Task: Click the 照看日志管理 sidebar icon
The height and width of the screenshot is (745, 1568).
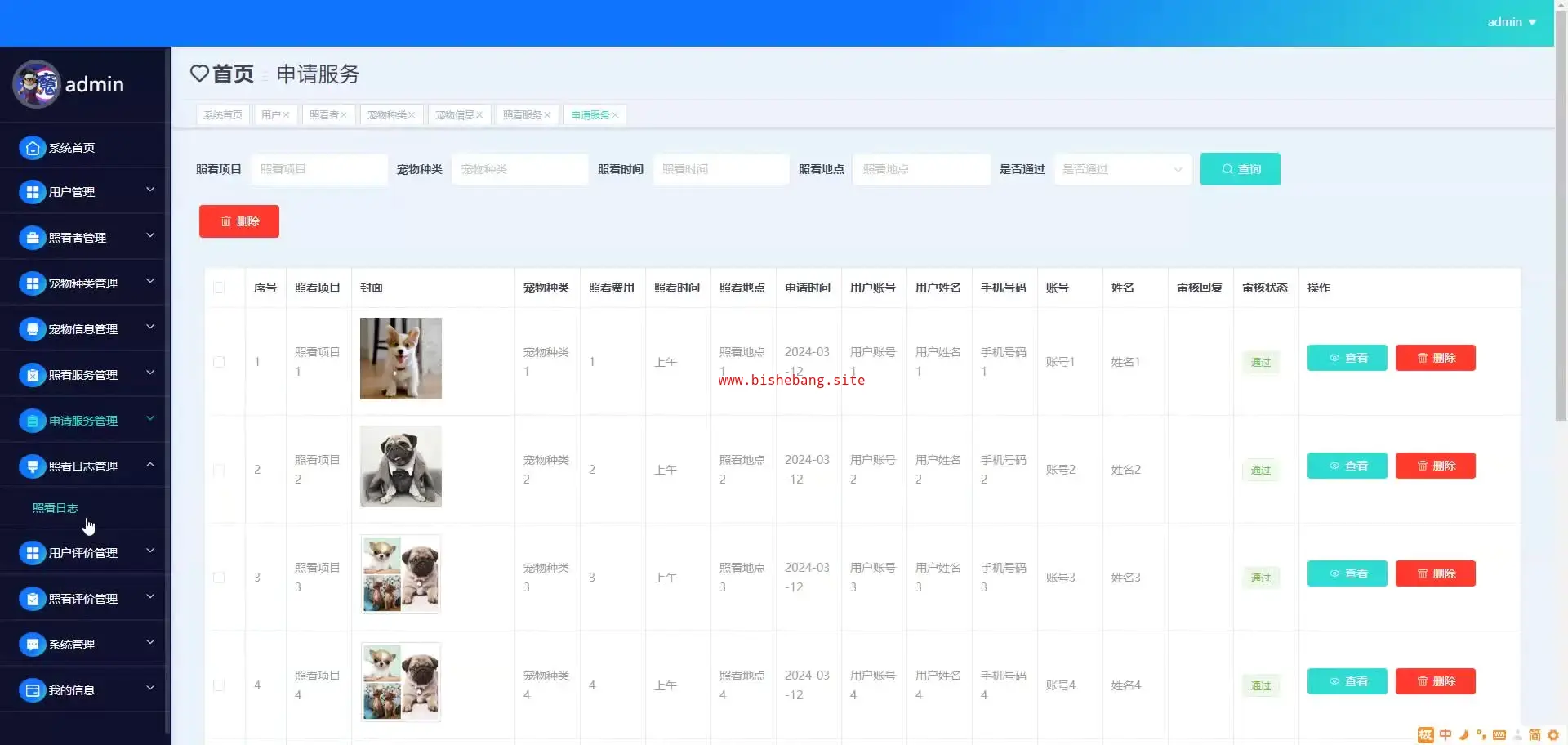Action: tap(32, 466)
